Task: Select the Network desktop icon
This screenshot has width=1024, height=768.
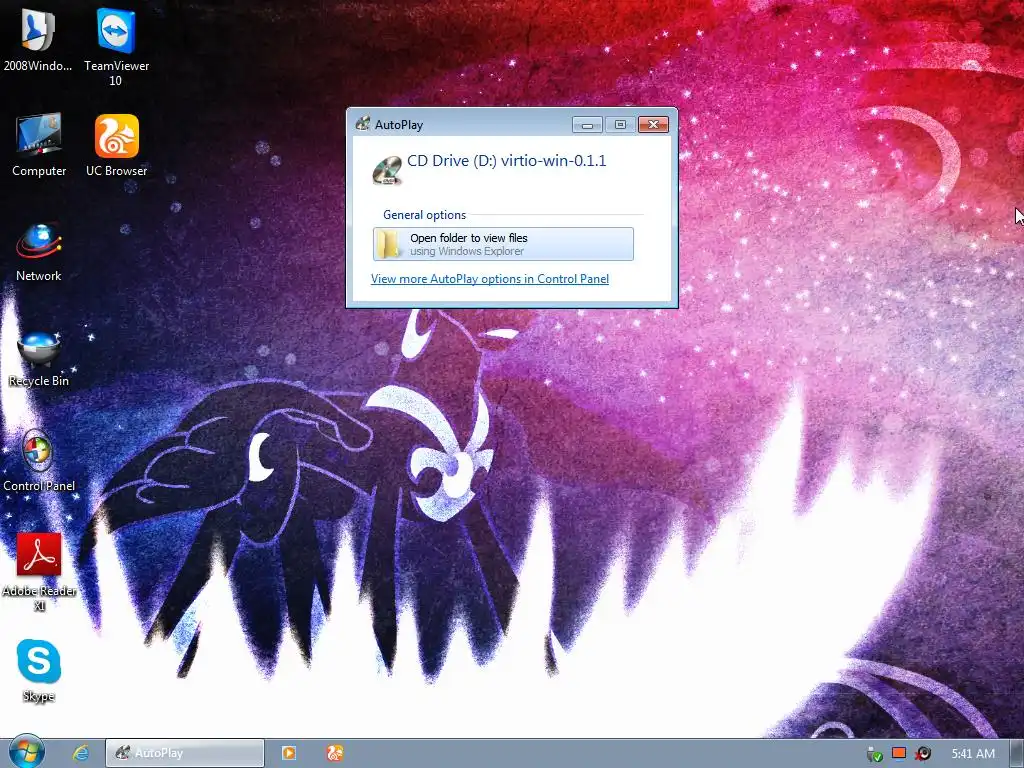Action: (39, 252)
